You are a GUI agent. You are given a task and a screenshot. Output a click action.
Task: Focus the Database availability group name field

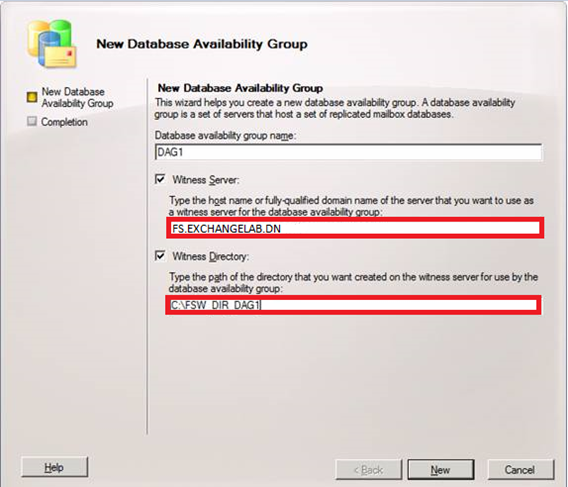[x=348, y=152]
